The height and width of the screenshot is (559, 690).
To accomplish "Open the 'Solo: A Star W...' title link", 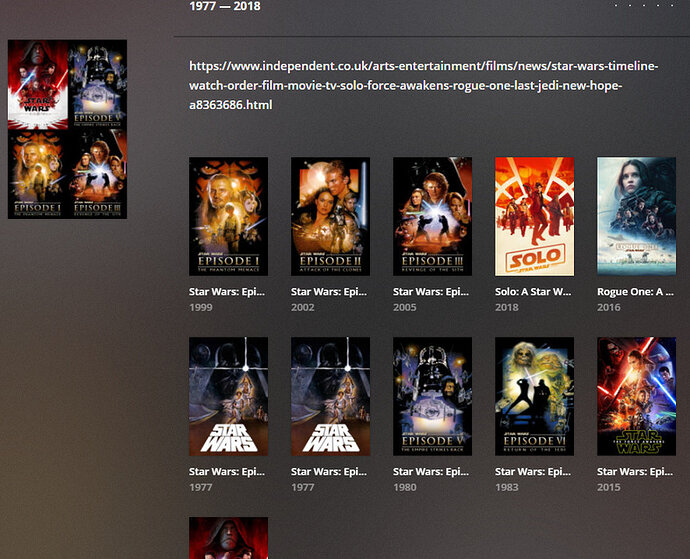I will (533, 292).
